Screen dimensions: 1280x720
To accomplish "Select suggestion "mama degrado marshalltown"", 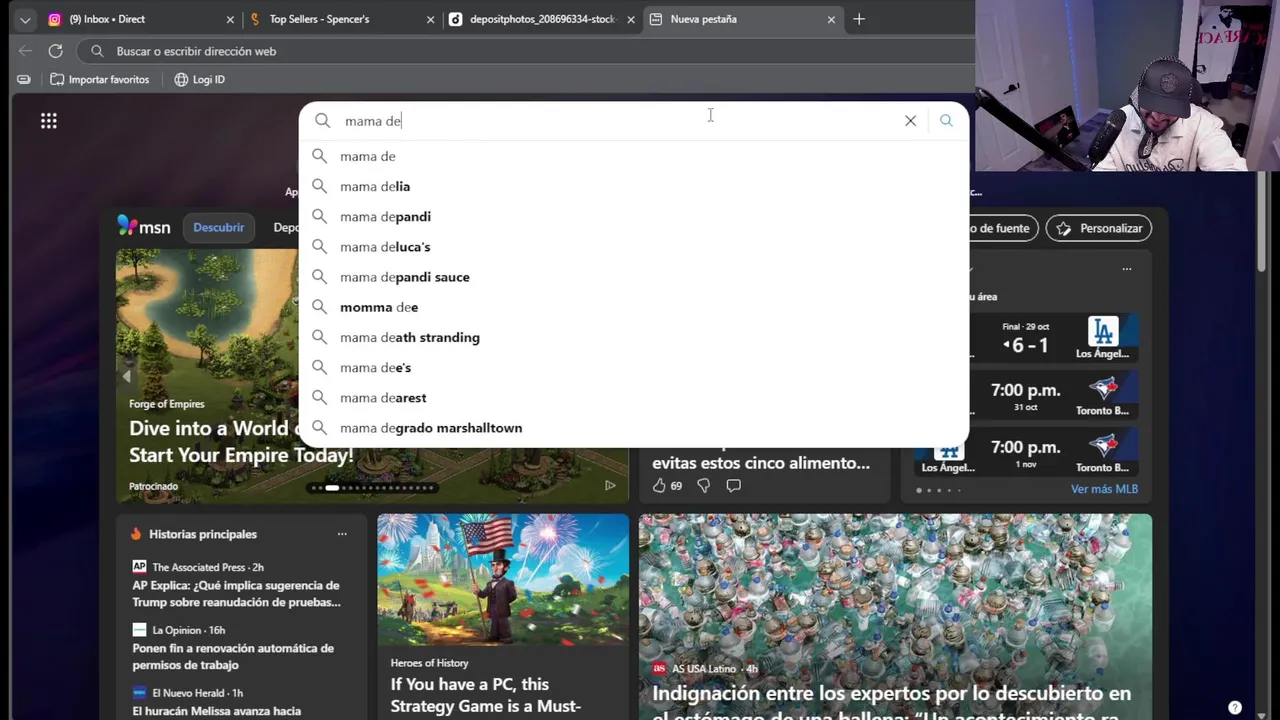I will 634,428.
